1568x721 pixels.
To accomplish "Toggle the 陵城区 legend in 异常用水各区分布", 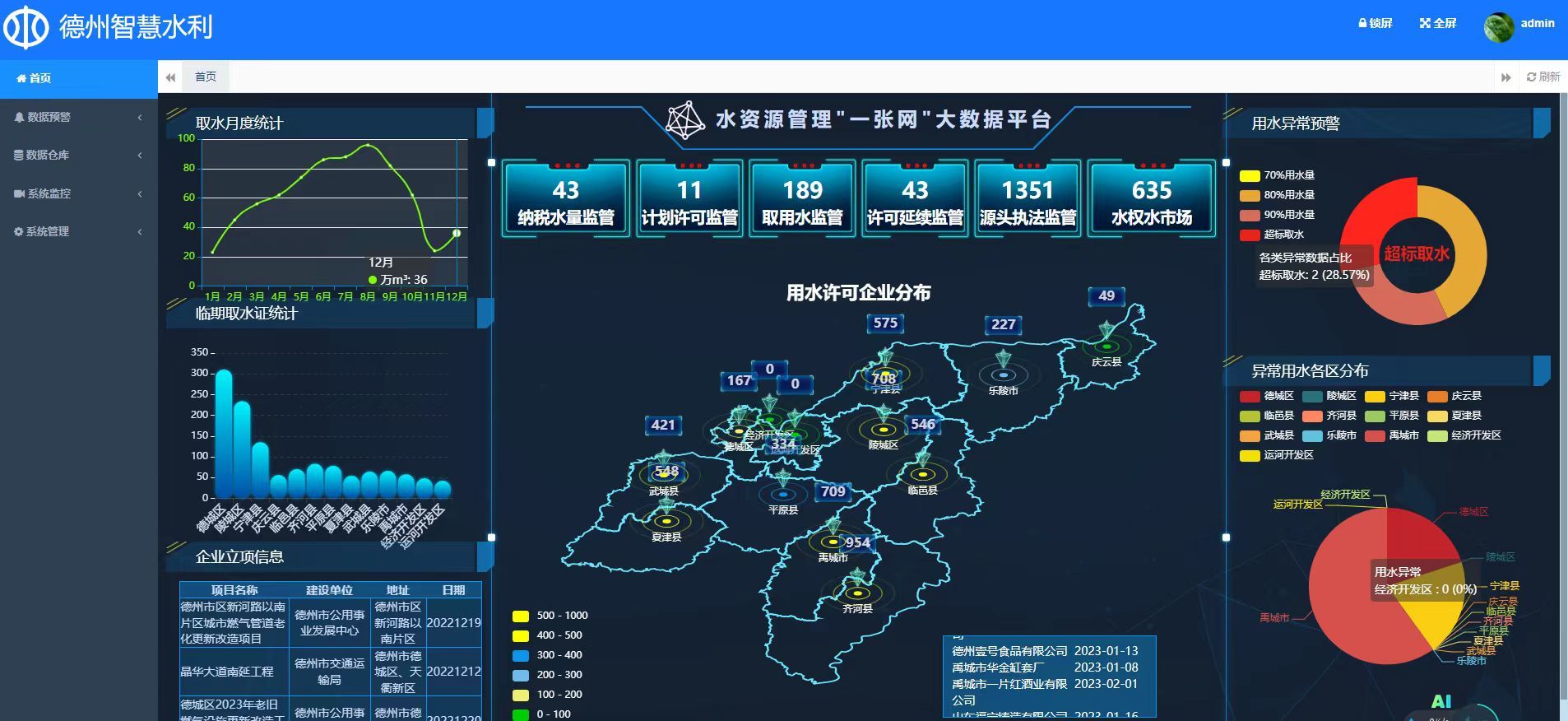I will [x=1329, y=396].
